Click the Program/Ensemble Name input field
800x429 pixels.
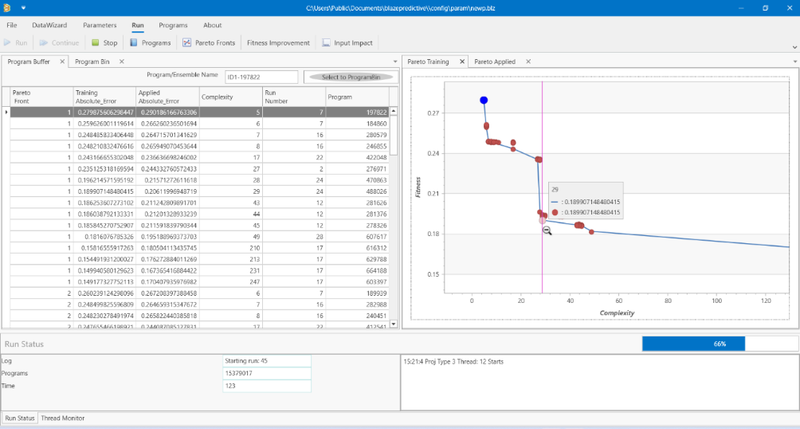tap(261, 77)
